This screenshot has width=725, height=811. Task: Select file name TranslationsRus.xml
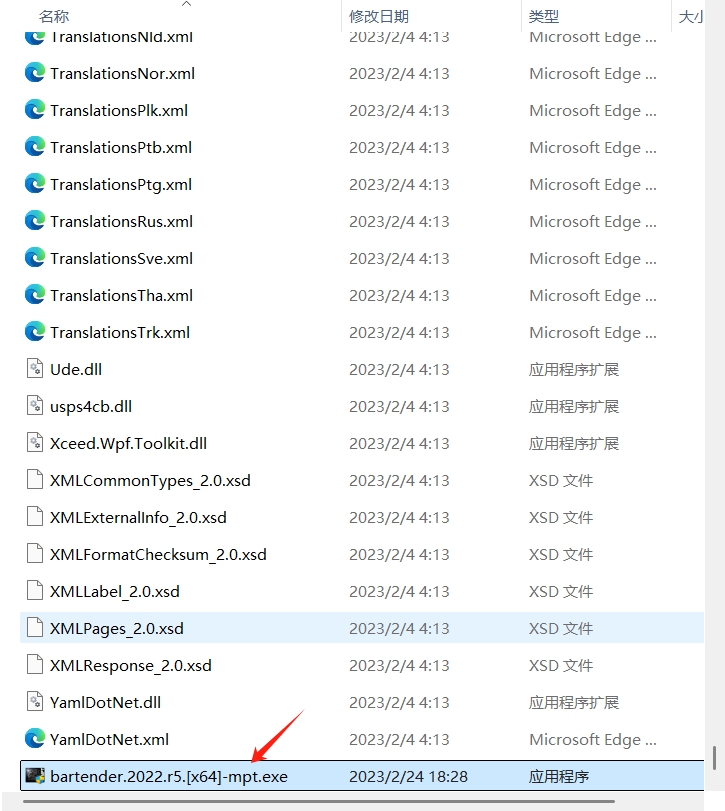[122, 221]
